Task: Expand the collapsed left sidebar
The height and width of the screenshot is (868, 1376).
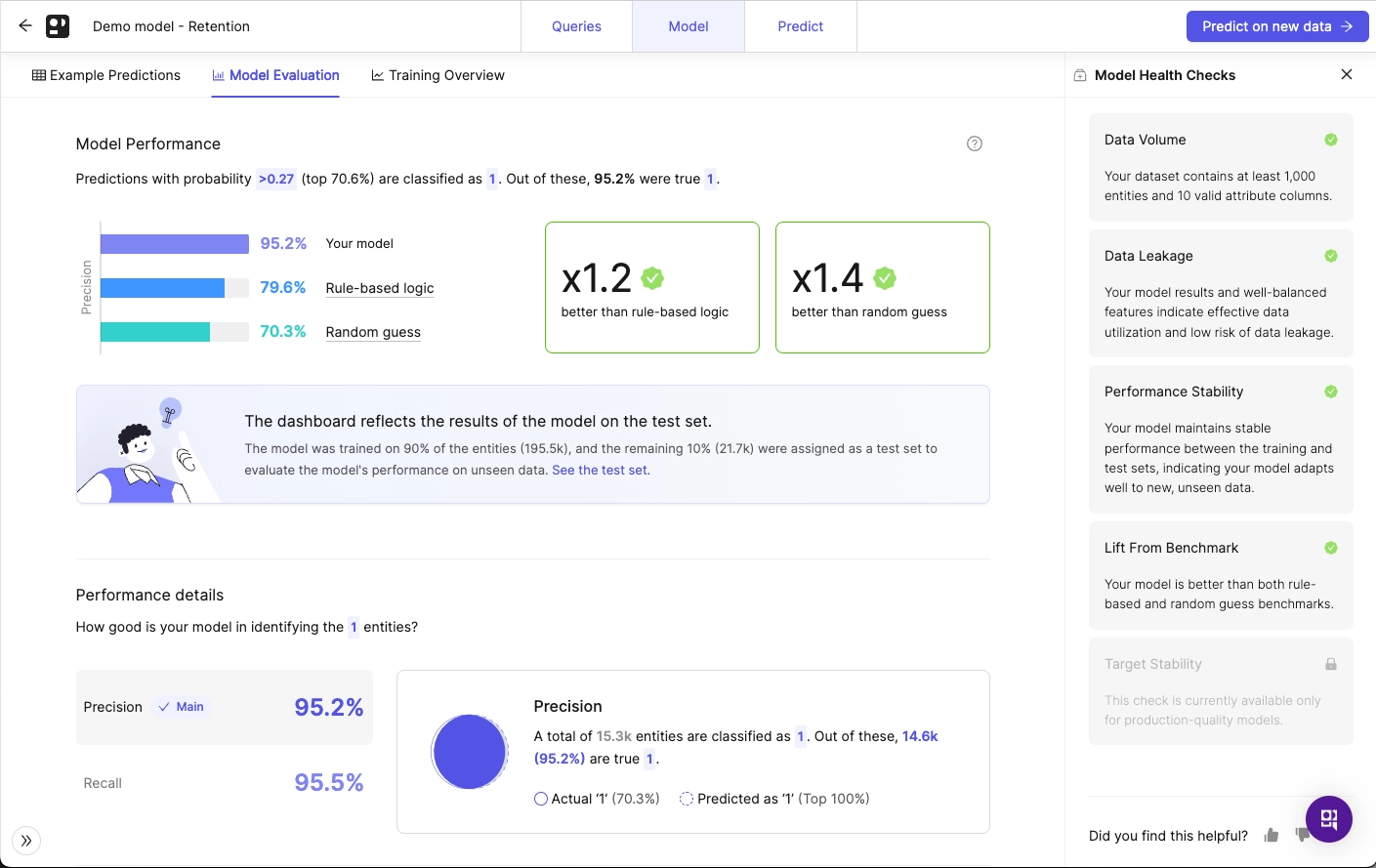Action: 26,841
